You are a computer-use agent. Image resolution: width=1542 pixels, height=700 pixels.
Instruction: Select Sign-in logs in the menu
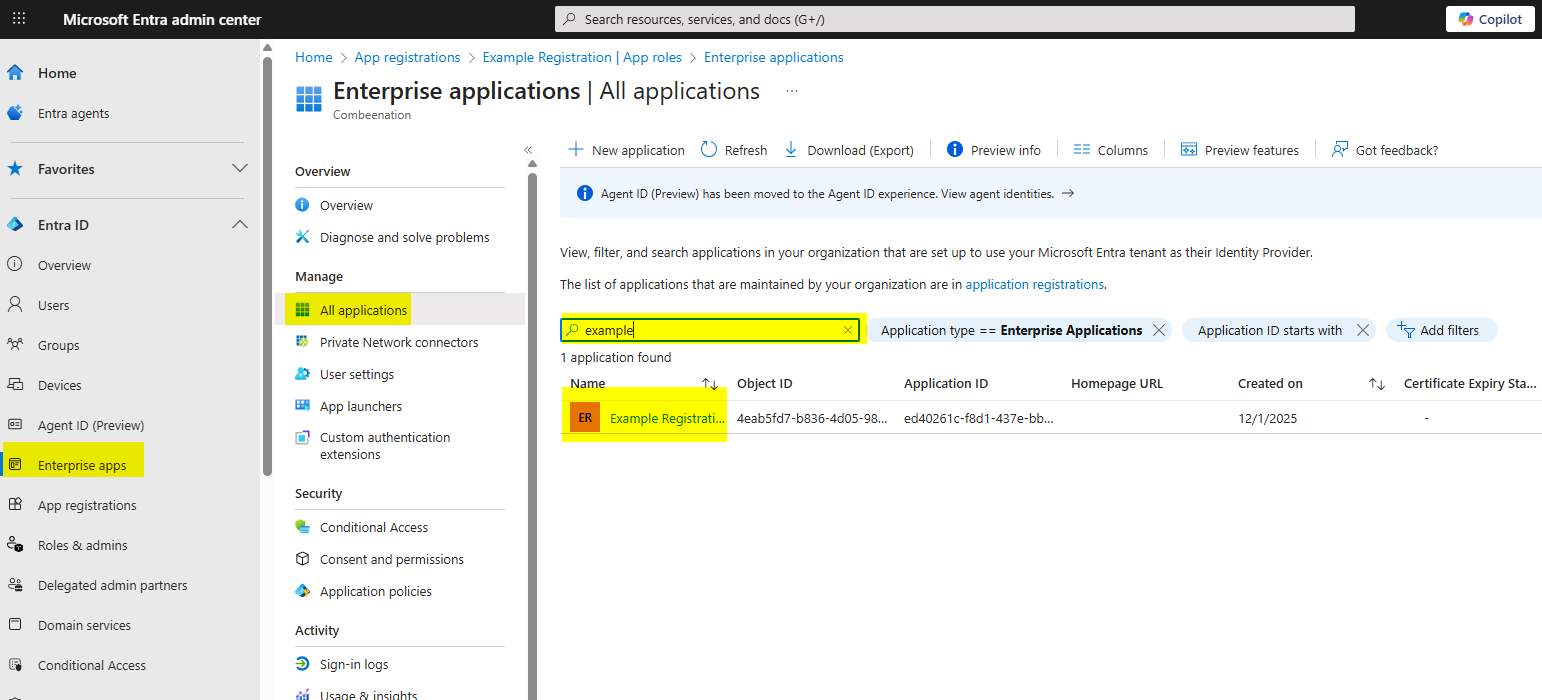(354, 664)
